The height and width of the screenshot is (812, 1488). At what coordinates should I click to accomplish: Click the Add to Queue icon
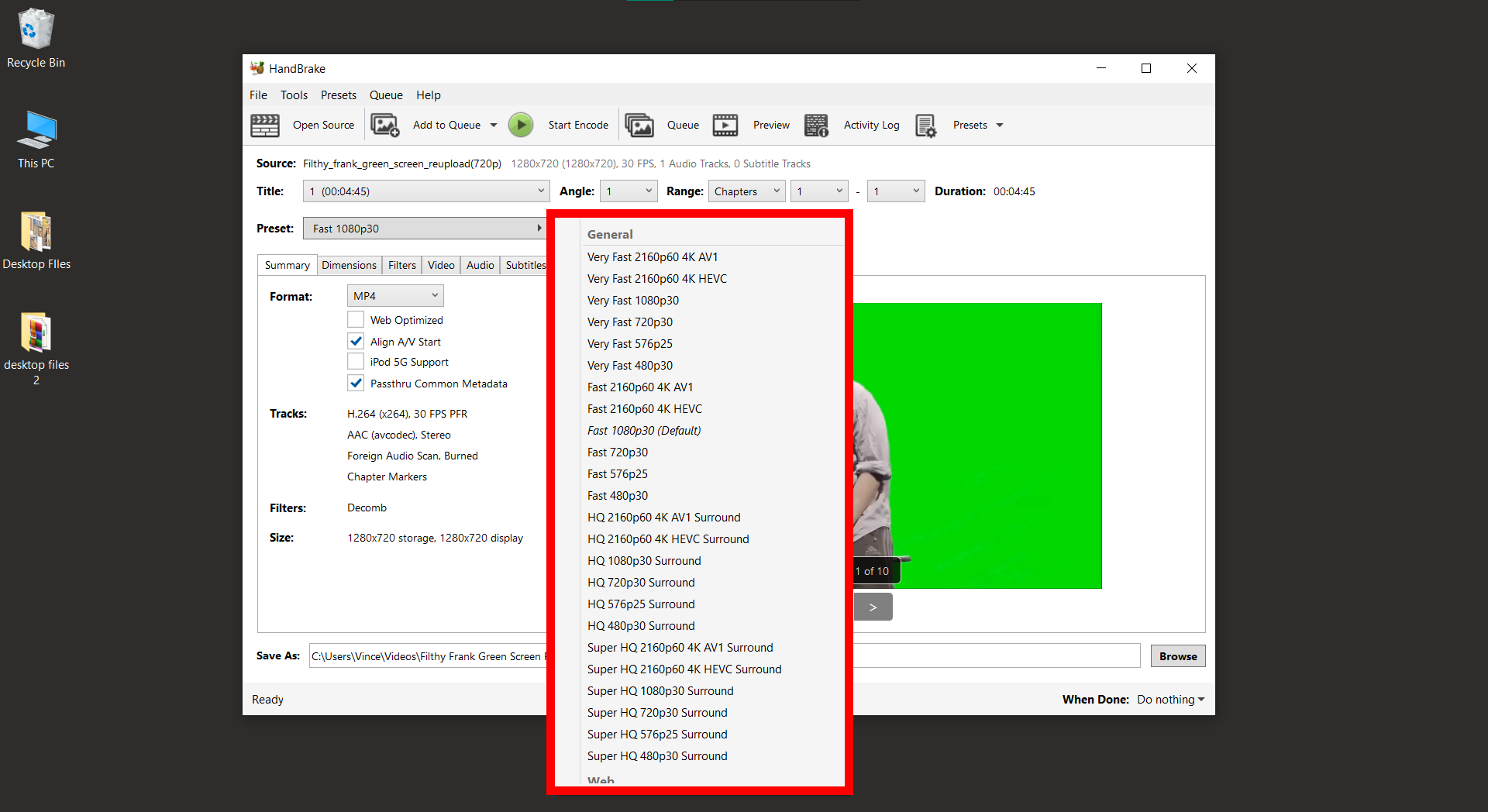pyautogui.click(x=385, y=125)
